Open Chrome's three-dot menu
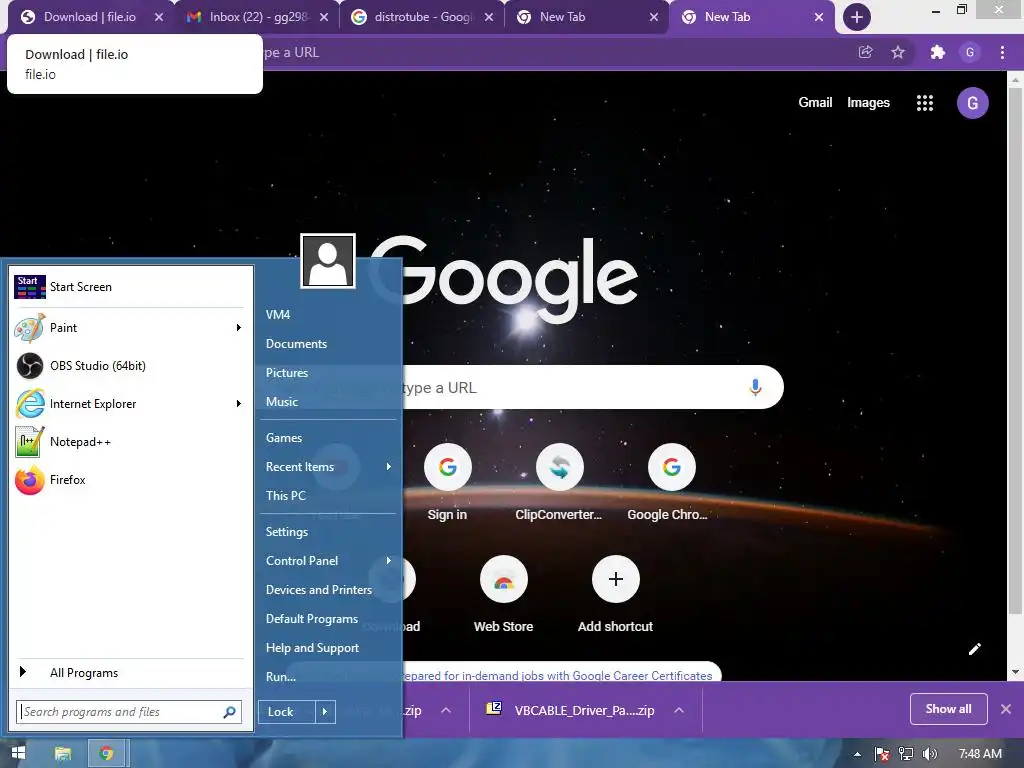 pos(1002,52)
